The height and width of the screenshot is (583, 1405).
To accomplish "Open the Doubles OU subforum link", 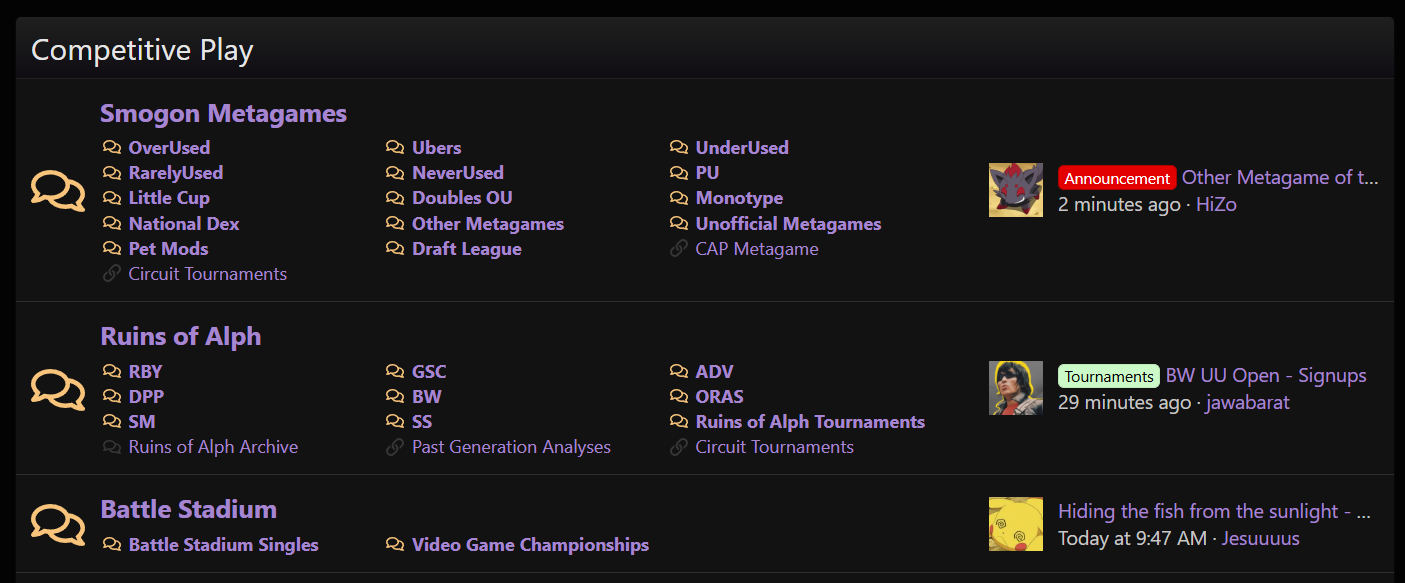I will point(462,198).
